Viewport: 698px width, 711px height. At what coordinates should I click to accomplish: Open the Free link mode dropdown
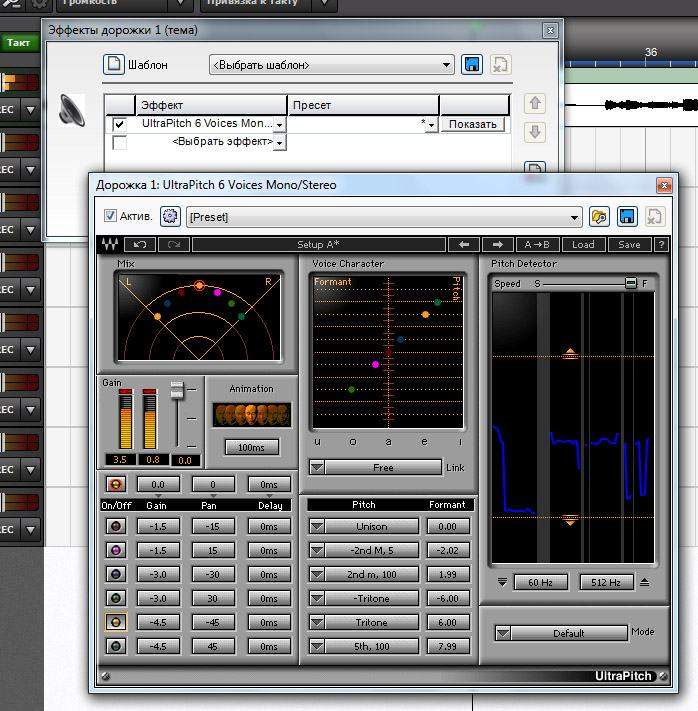[317, 467]
